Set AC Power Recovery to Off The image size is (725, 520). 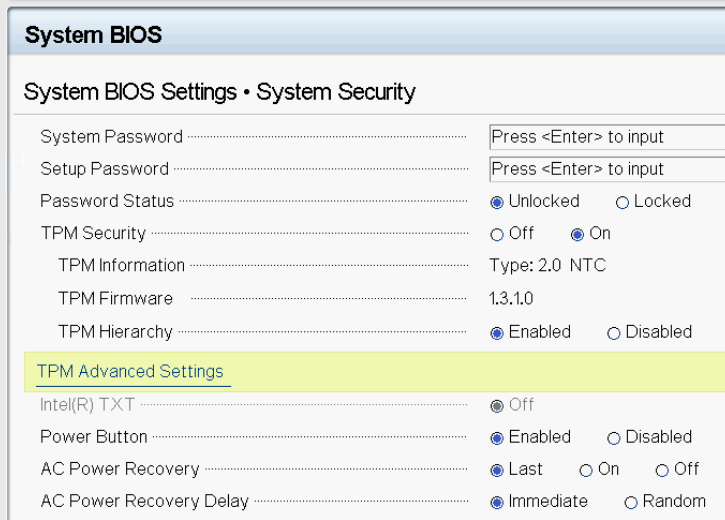(662, 470)
